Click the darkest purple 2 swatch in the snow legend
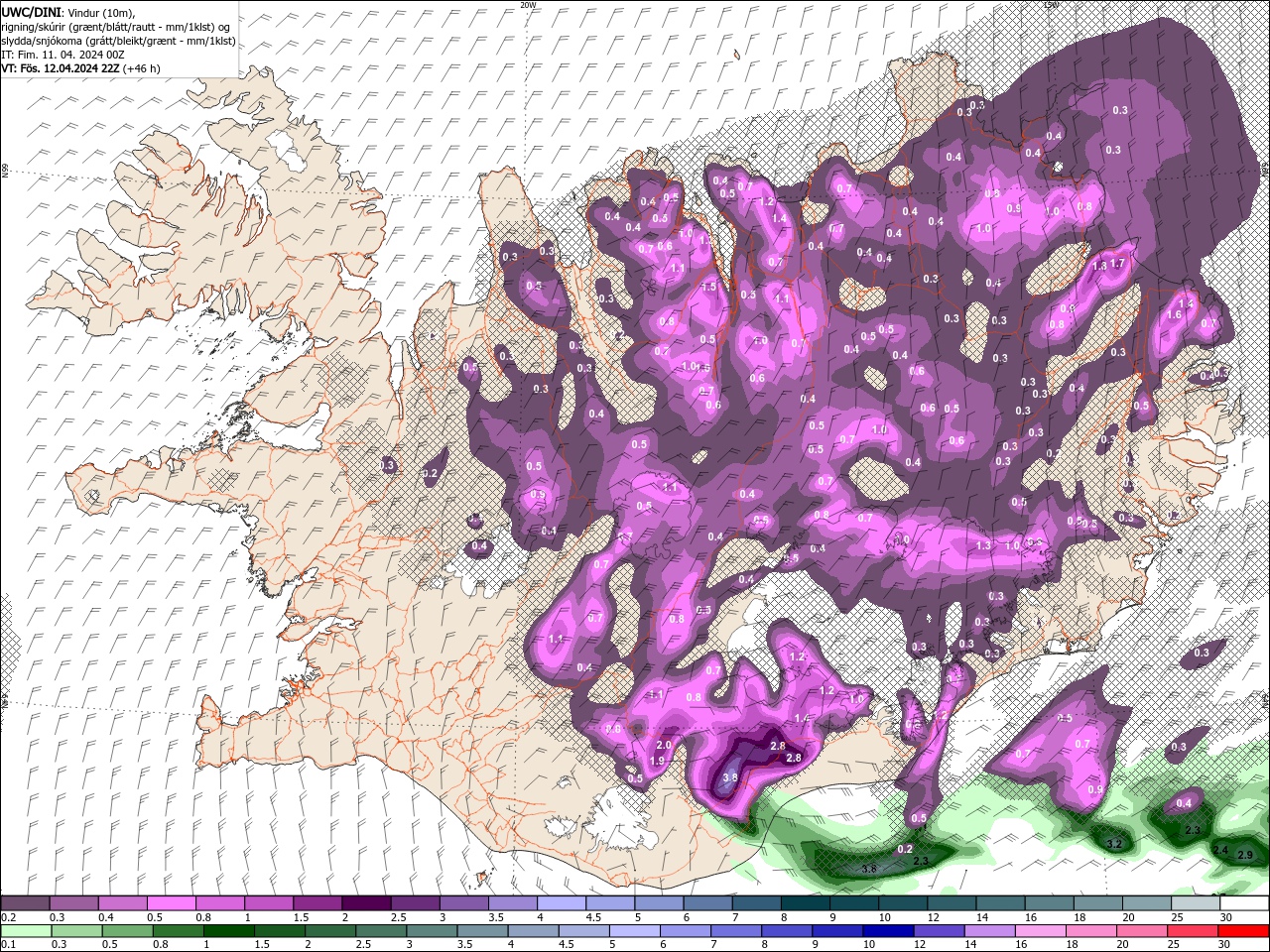The image size is (1270, 952). (x=366, y=903)
